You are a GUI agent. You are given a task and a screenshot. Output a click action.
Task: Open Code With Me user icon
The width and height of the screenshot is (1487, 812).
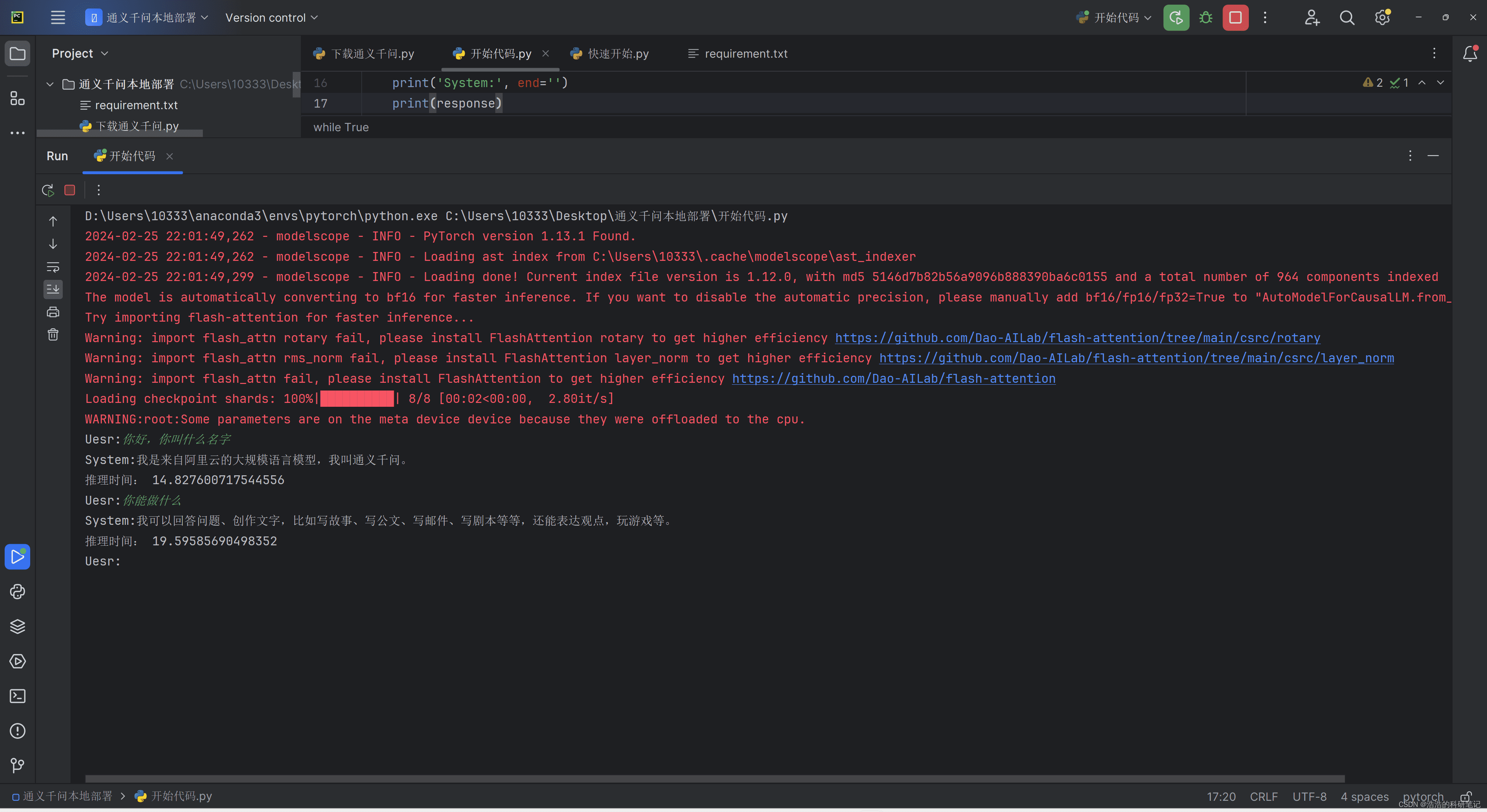[x=1312, y=17]
